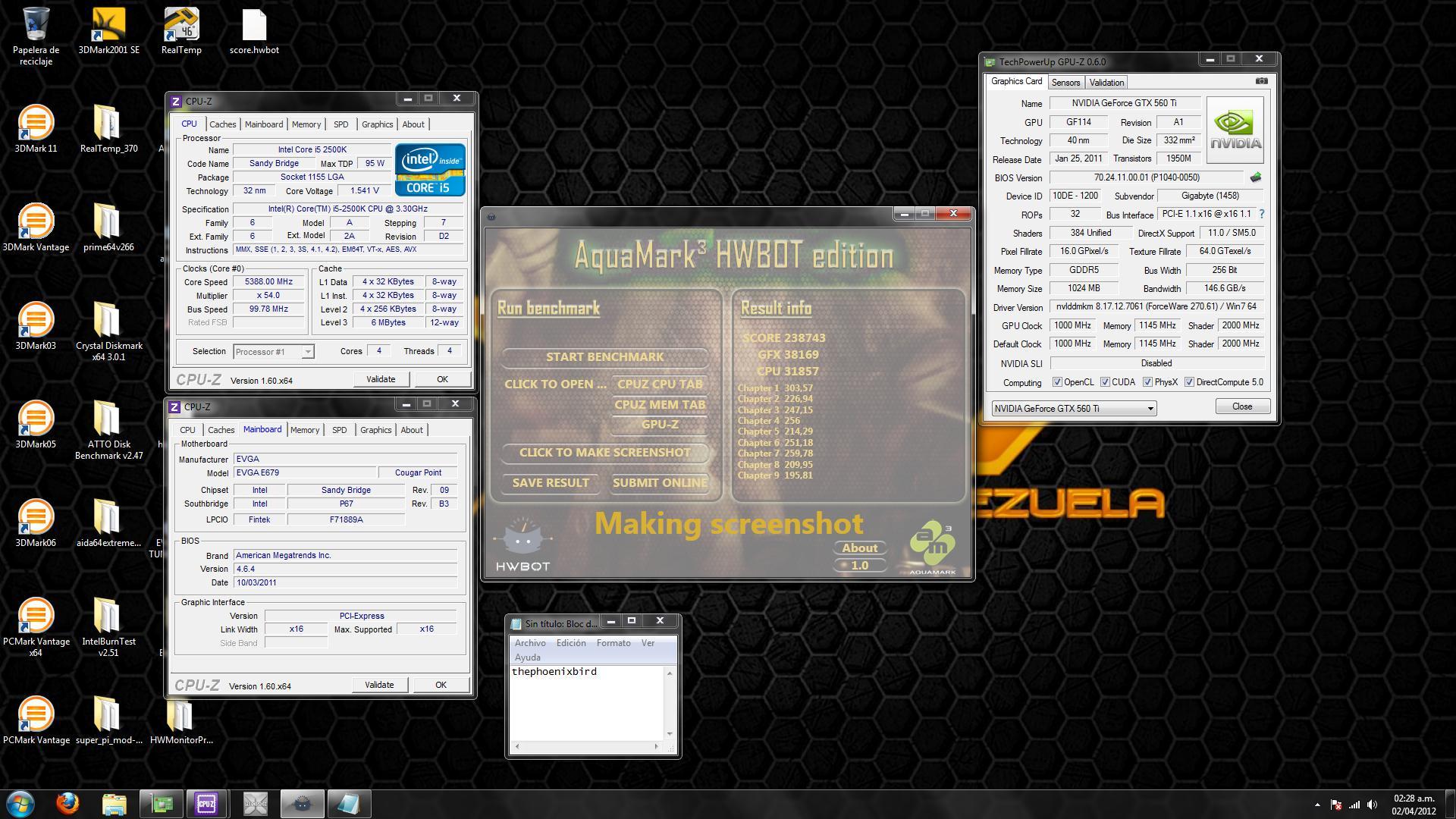This screenshot has height=819, width=1456.
Task: Click CPUZ CPU TAB button
Action: [x=660, y=384]
